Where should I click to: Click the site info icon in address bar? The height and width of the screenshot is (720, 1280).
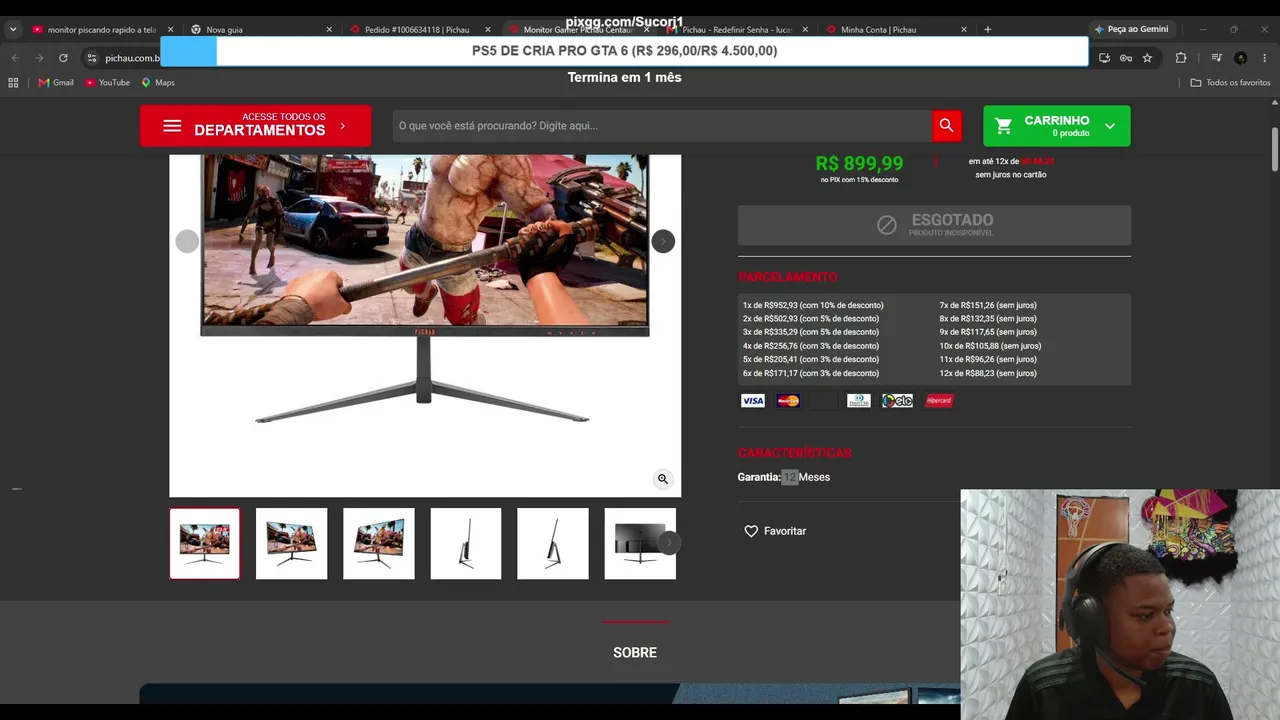coord(91,58)
